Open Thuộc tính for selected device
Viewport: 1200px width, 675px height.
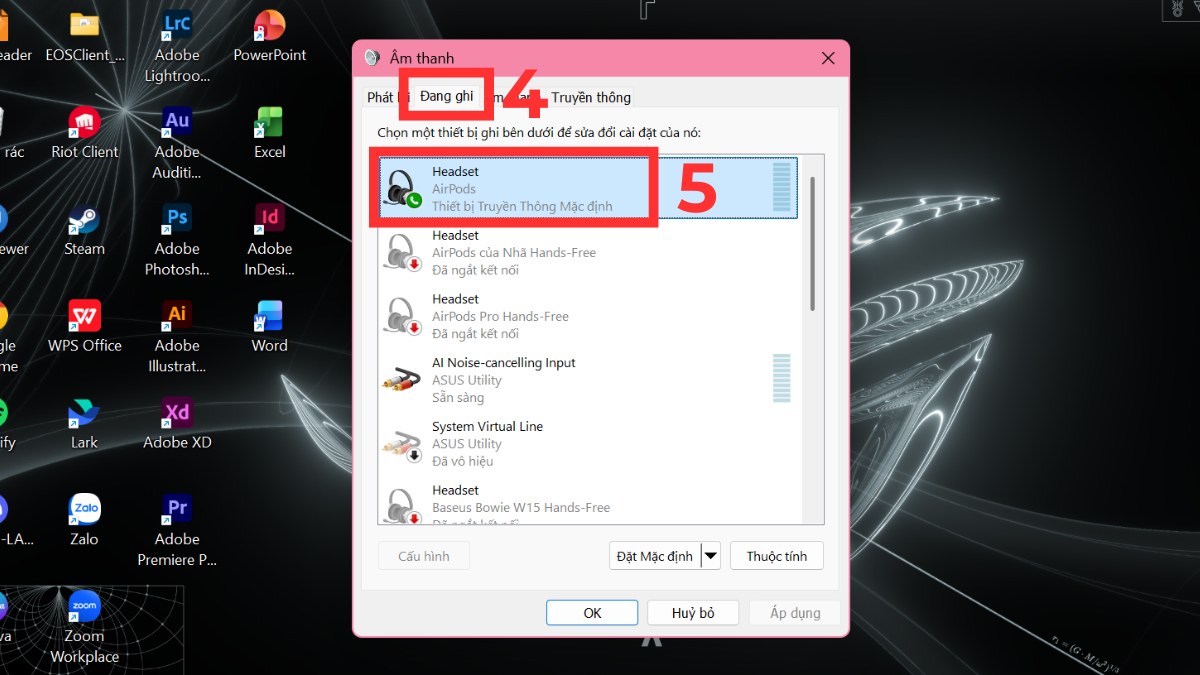pos(777,556)
